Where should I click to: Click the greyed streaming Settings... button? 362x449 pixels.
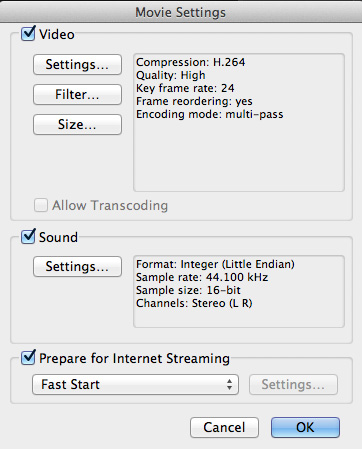293,384
